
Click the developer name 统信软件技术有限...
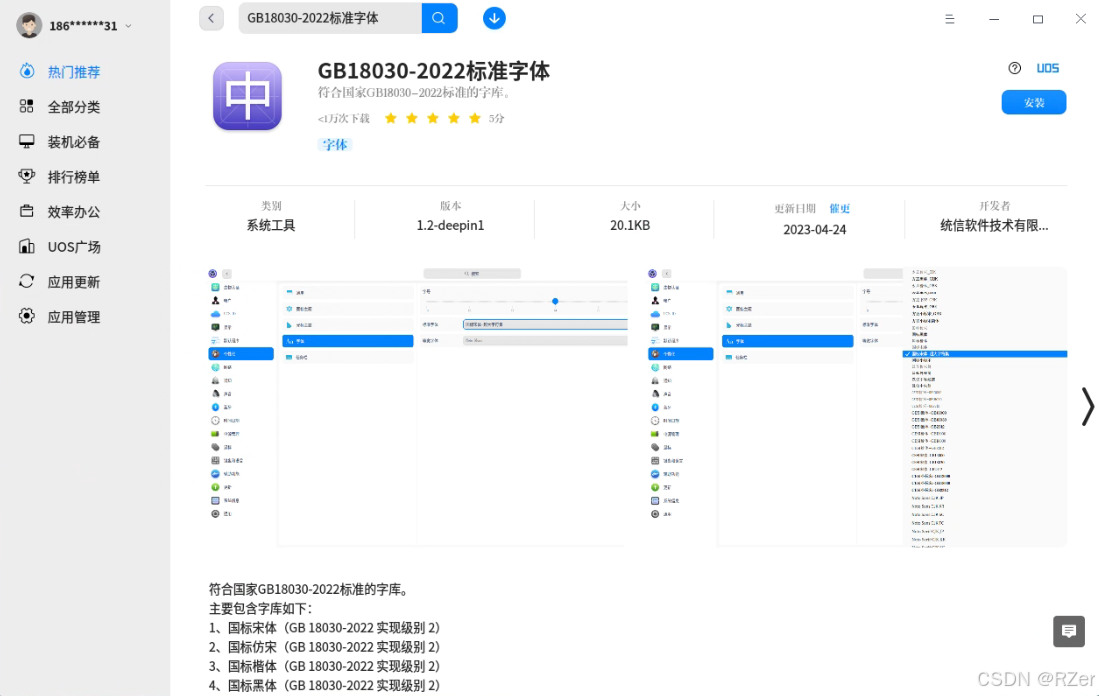[x=994, y=226]
